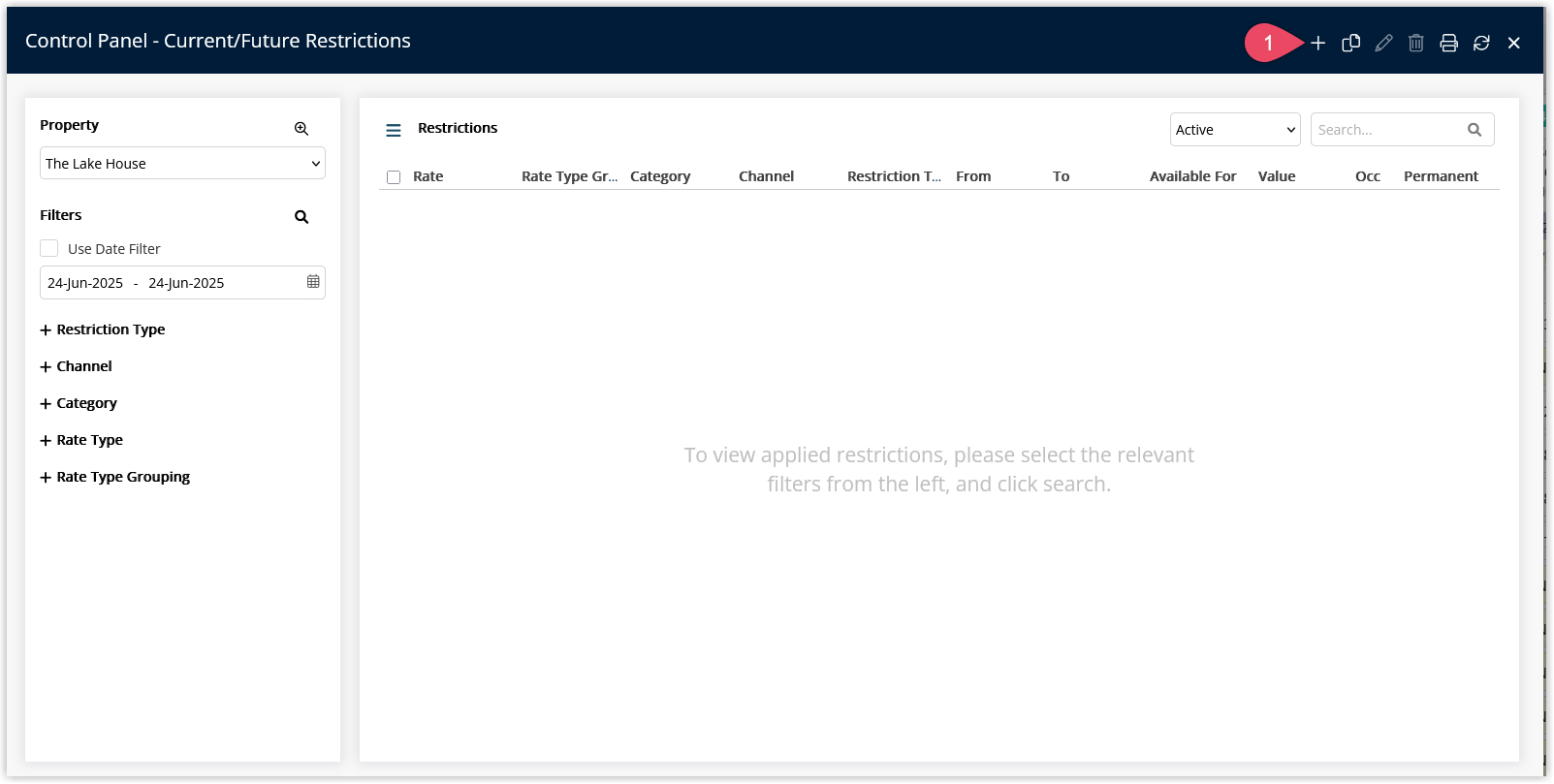Image resolution: width=1554 pixels, height=784 pixels.
Task: Close the Control Panel restrictions window
Action: coord(1514,43)
